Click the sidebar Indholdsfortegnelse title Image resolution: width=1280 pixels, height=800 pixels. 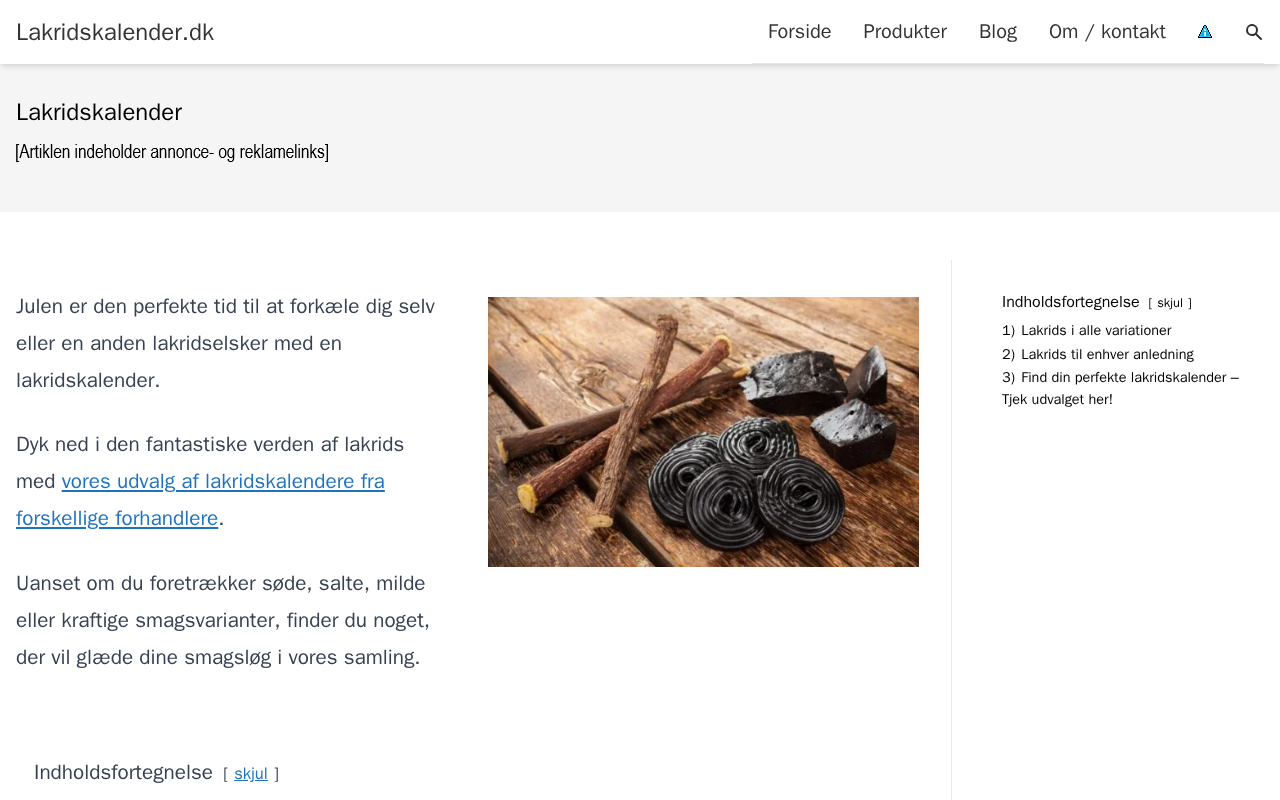point(1070,302)
